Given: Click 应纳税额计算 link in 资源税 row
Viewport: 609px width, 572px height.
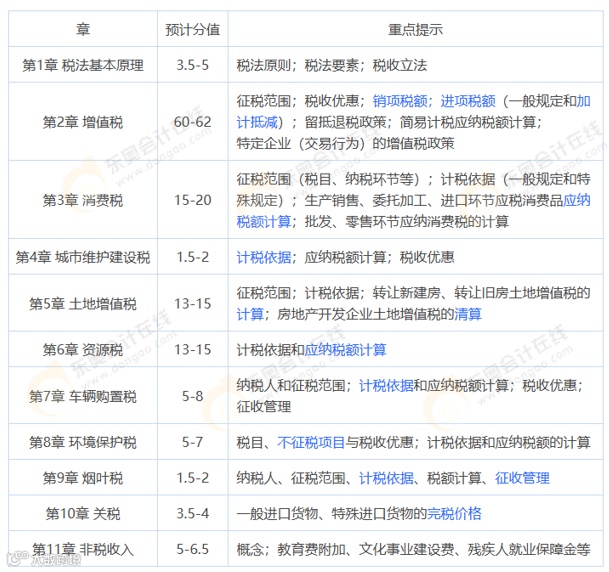Looking at the screenshot, I should click(345, 349).
